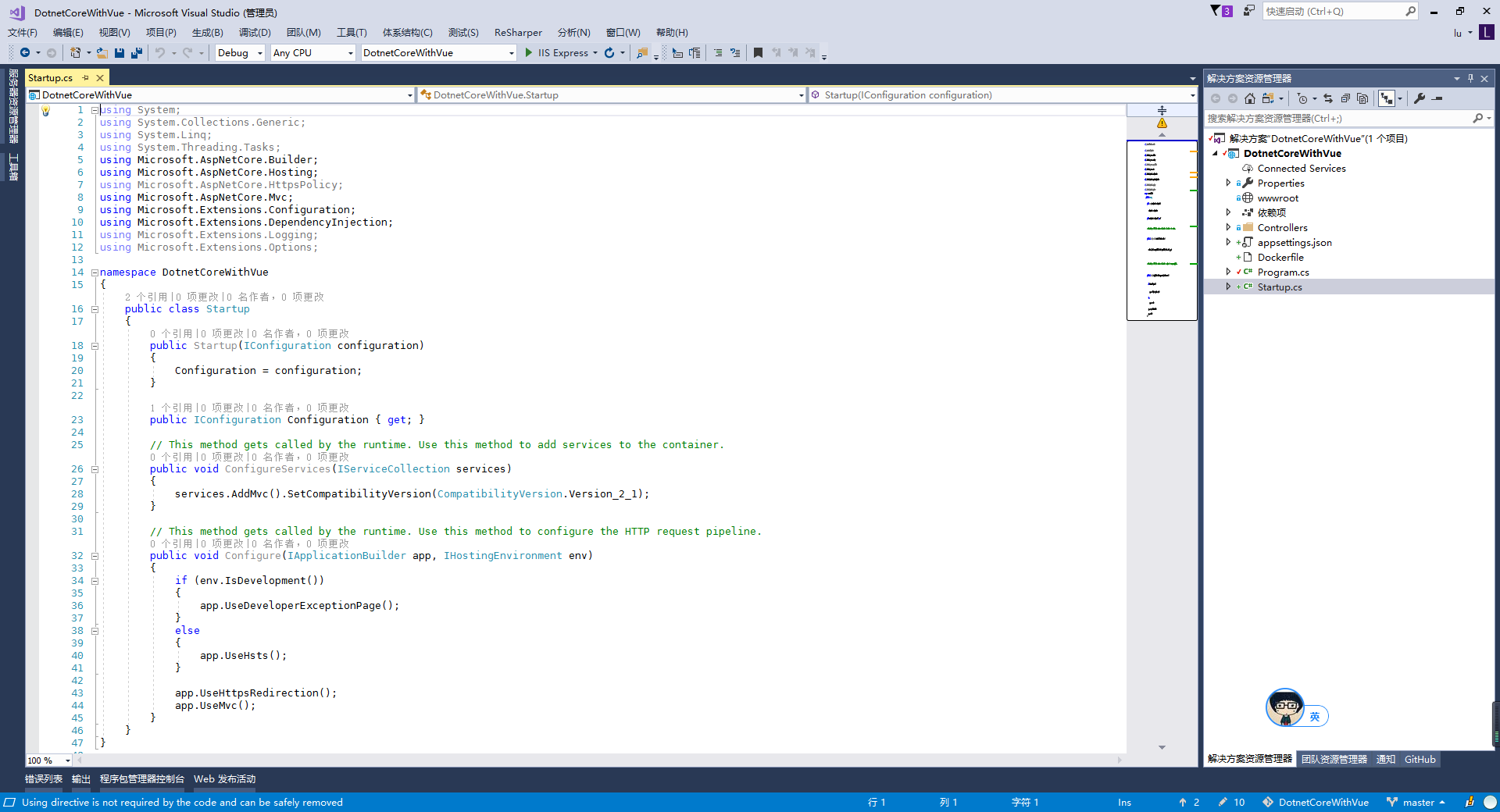Click the DotnetCoreWithVue repository in status bar
Image resolution: width=1500 pixels, height=812 pixels.
pos(1316,802)
